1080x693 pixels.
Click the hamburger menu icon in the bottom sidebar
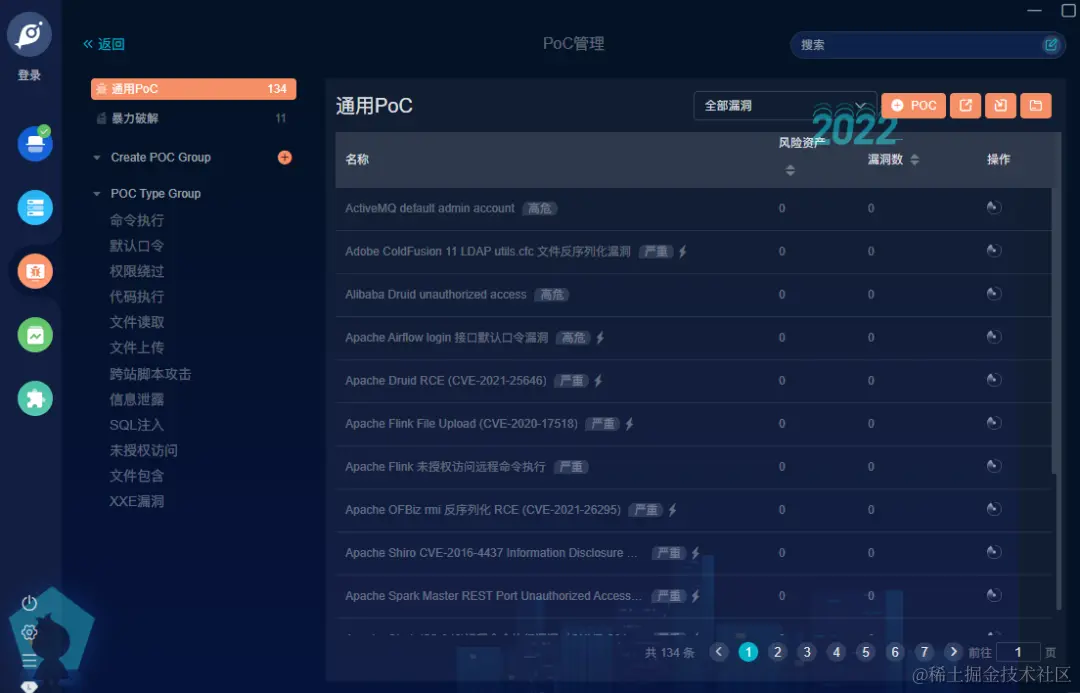click(x=29, y=661)
